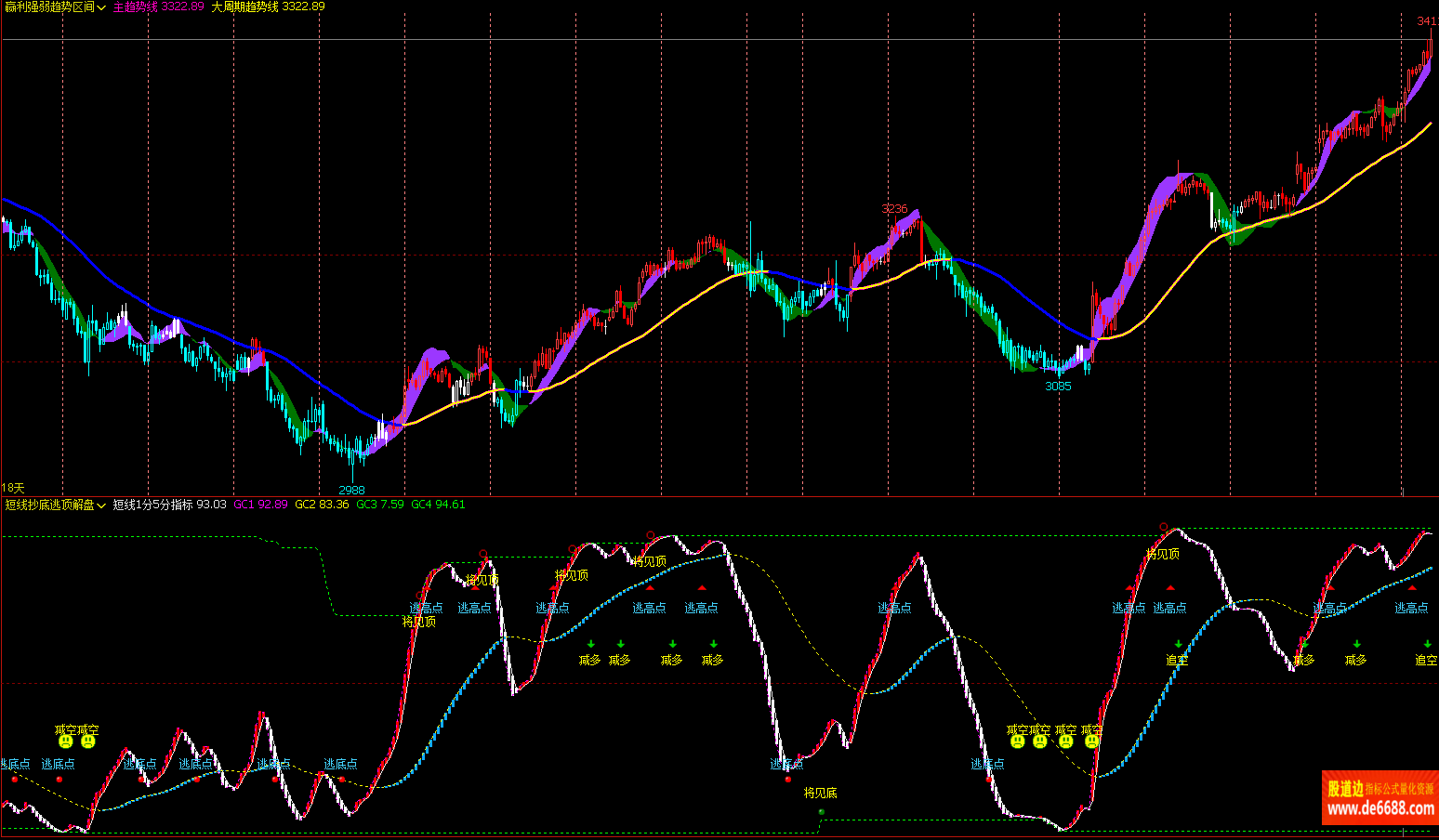Click the 2988 lowest price label
The width and height of the screenshot is (1439, 840).
coord(351,490)
